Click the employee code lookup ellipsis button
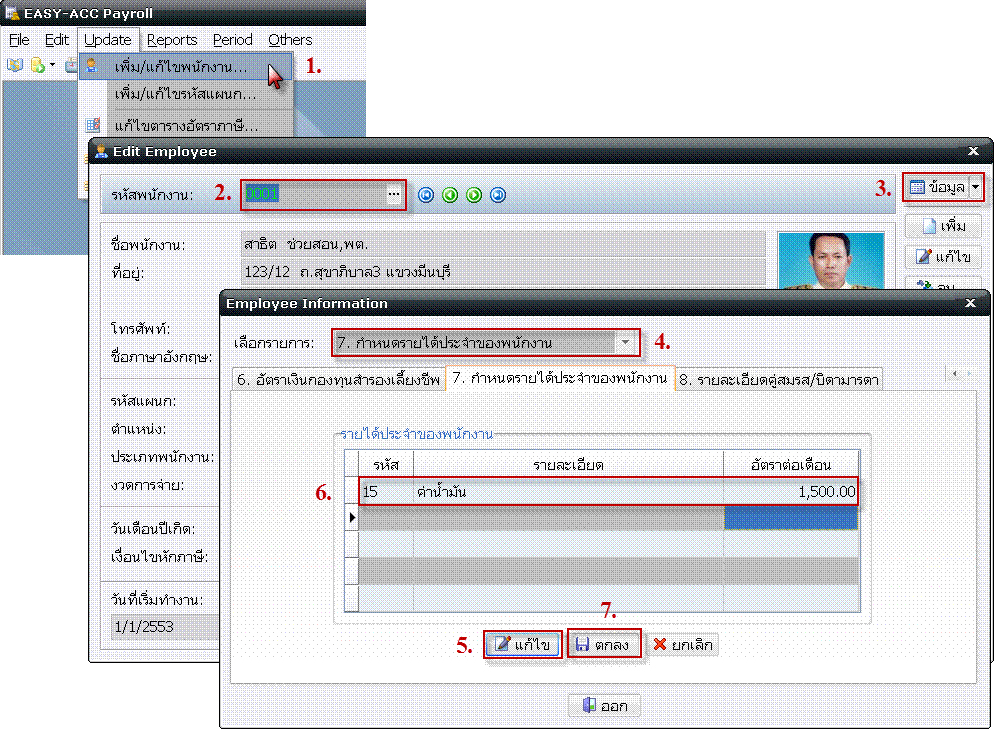 tap(394, 194)
